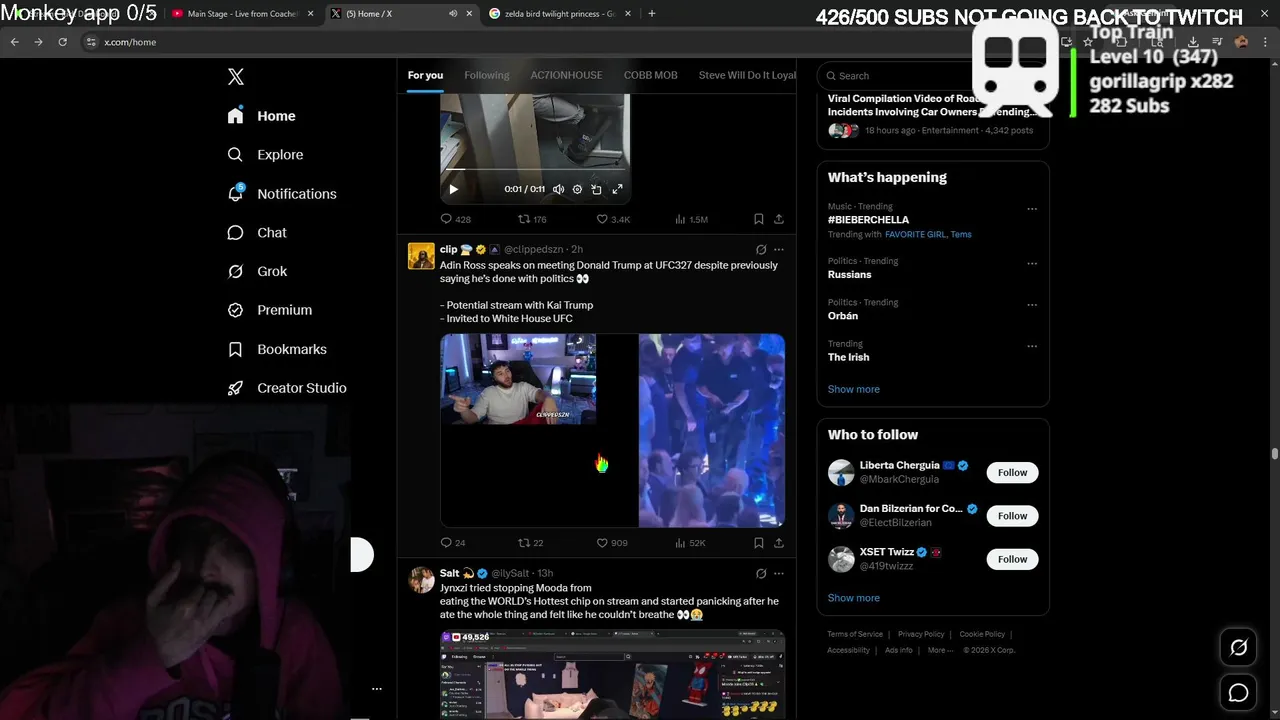Switch to the COBB MOB tab

pyautogui.click(x=650, y=75)
